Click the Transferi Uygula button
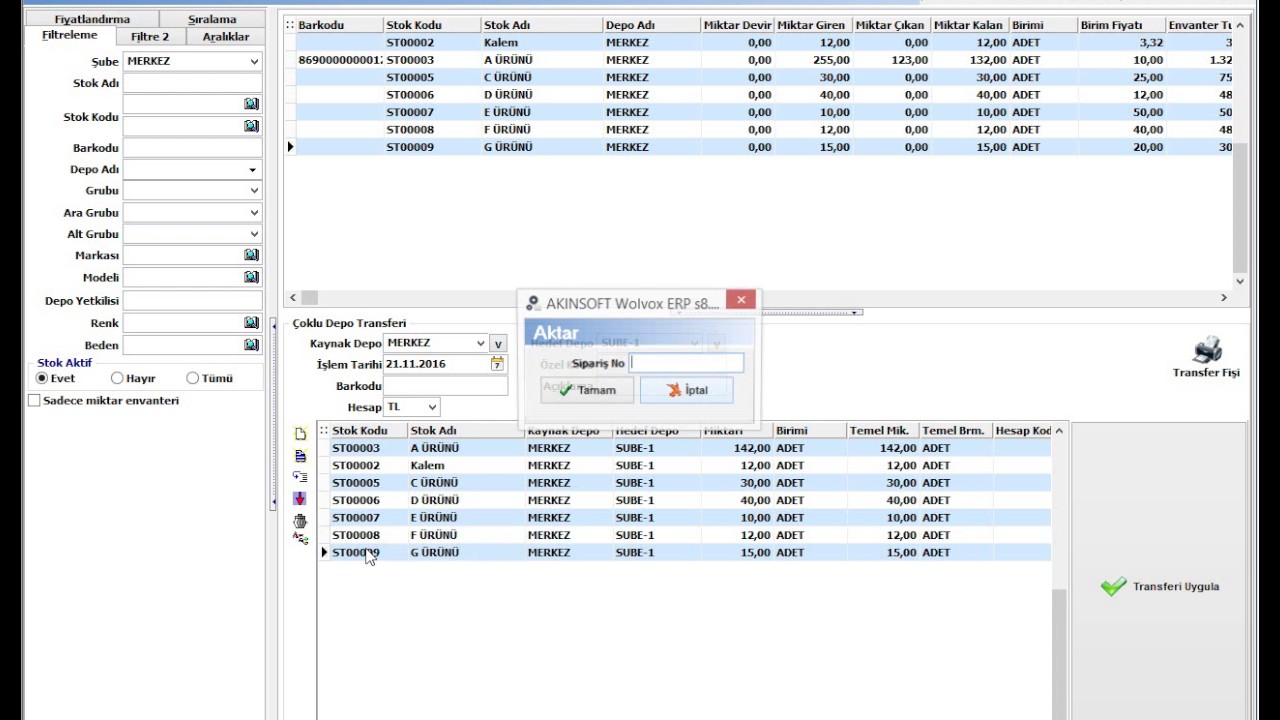 [1160, 587]
